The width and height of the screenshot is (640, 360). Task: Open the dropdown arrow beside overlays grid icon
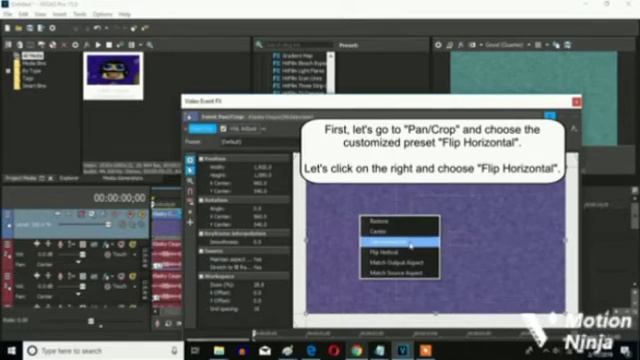tap(547, 45)
